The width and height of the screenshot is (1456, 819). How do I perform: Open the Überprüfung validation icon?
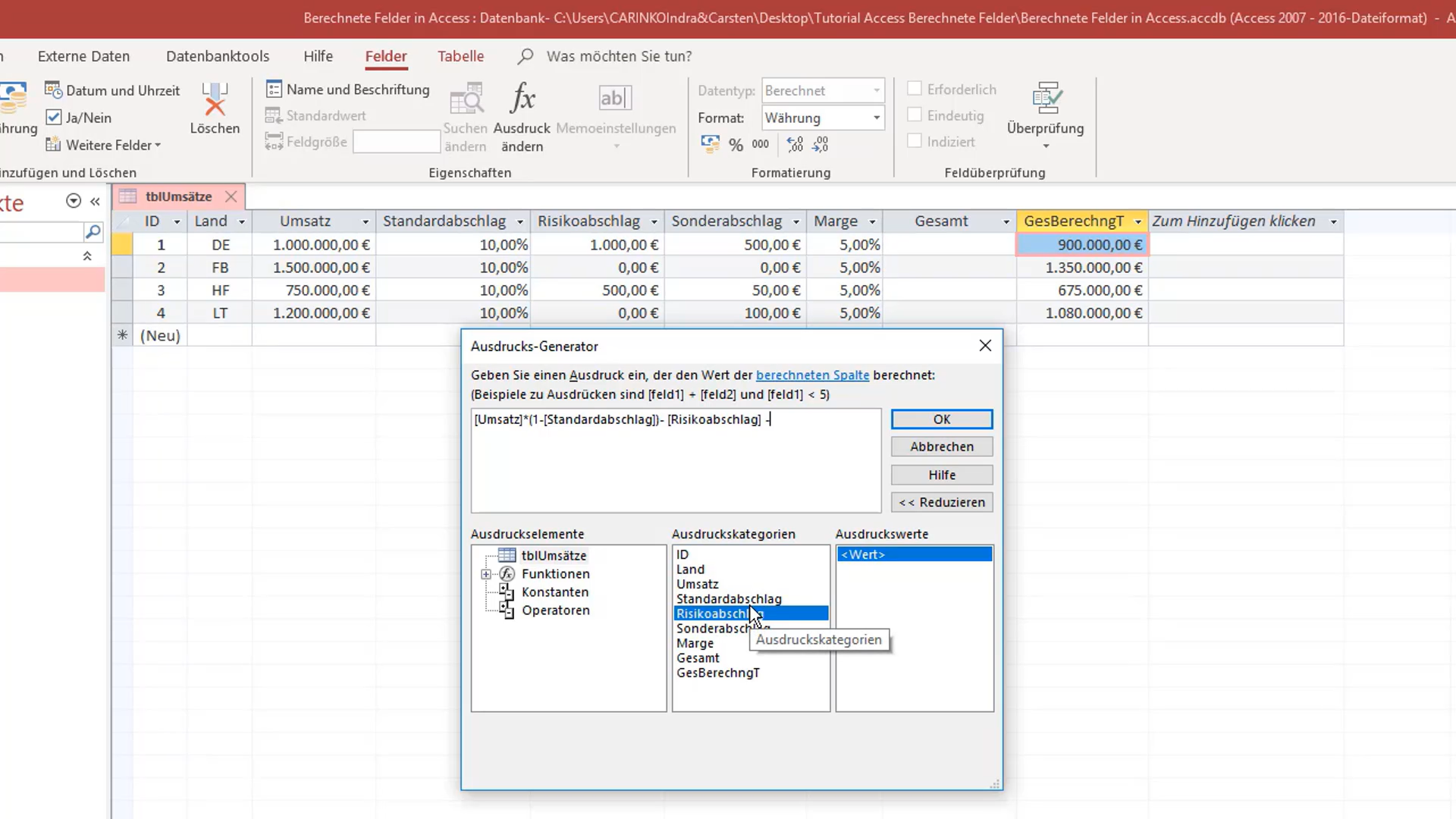pos(1046,99)
